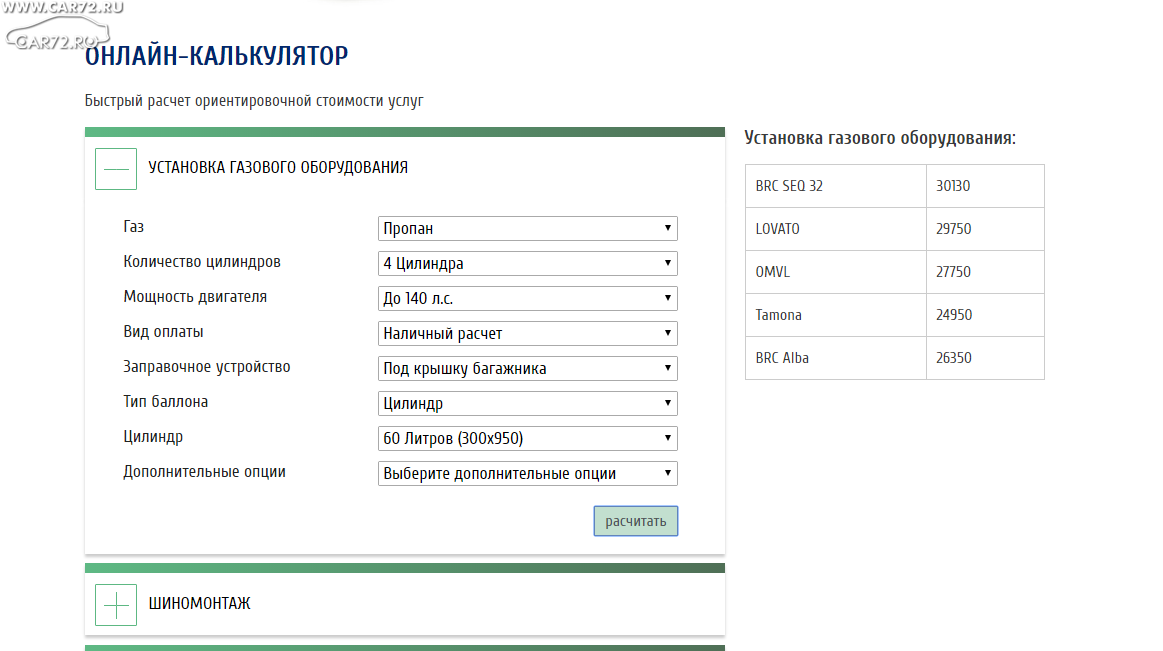Viewport: 1163px width, 651px height.
Task: Click the Дополнительные опции field label
Action: (205, 472)
